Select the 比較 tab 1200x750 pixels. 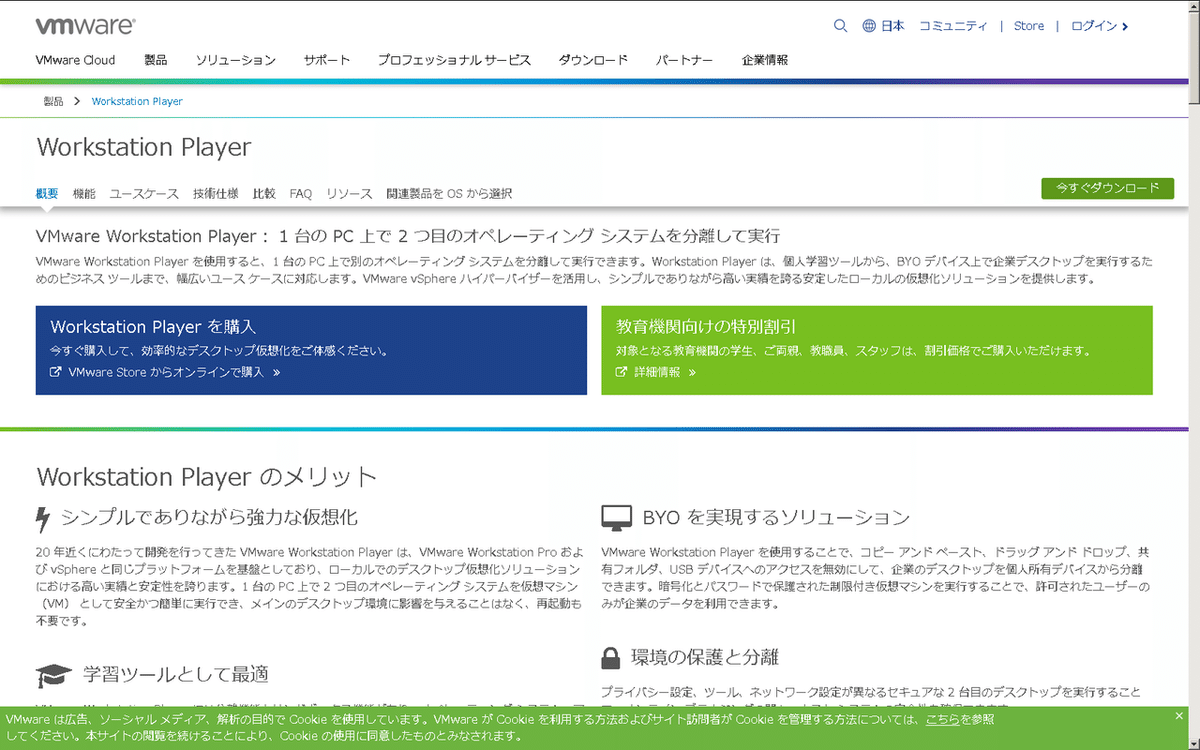click(x=263, y=193)
